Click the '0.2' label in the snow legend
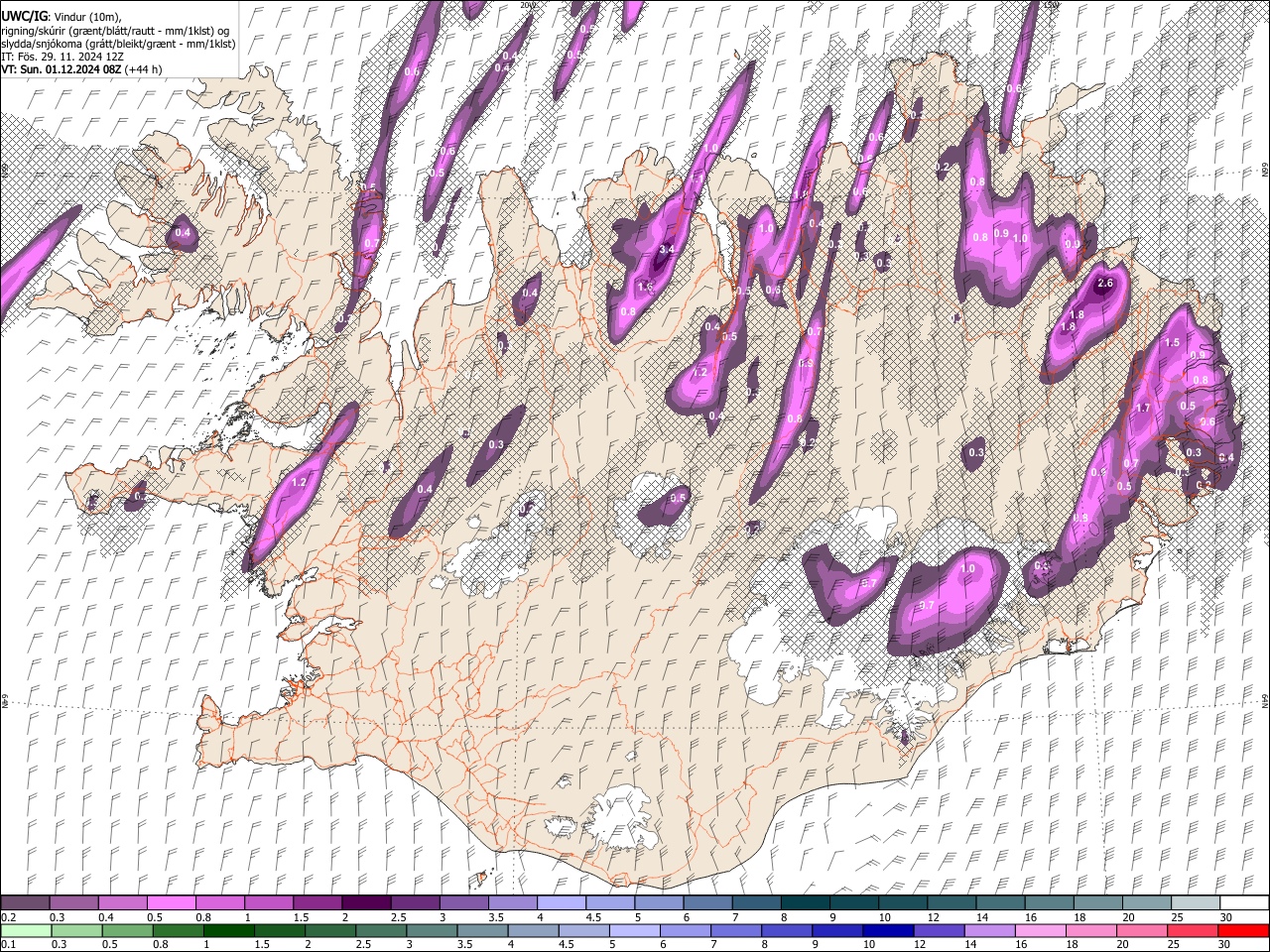 (8, 917)
